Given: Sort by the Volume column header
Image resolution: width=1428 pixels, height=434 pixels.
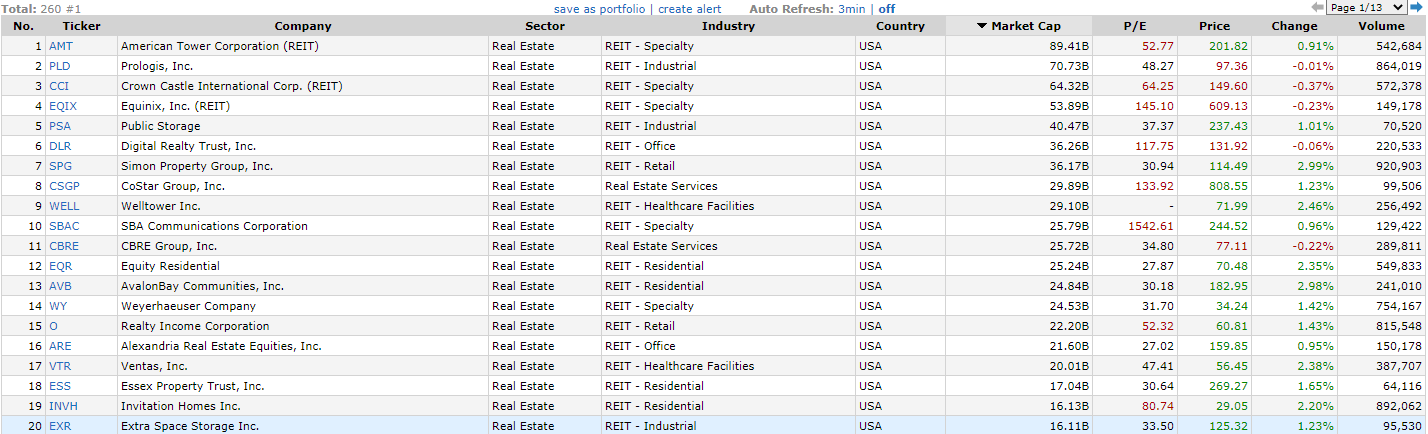Looking at the screenshot, I should coord(1381,26).
